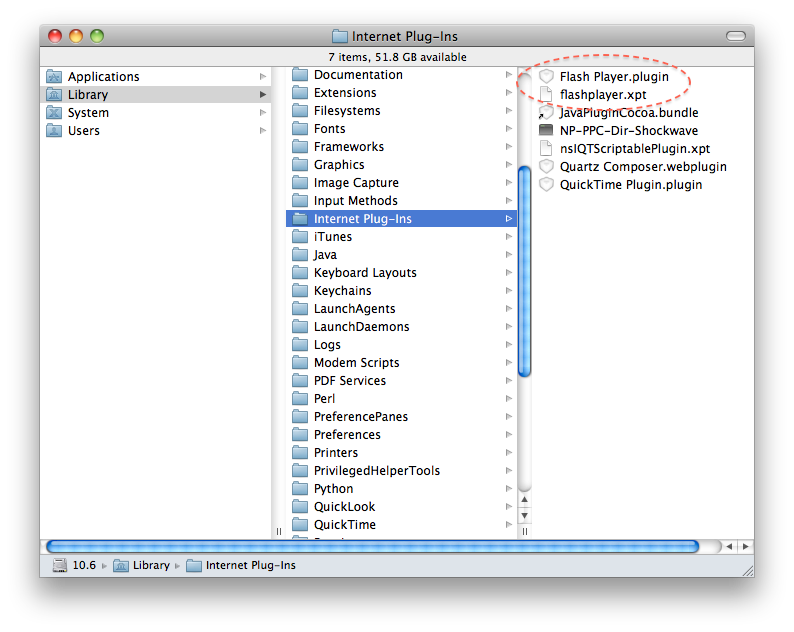
Task: Click the Python folder icon
Action: point(300,489)
